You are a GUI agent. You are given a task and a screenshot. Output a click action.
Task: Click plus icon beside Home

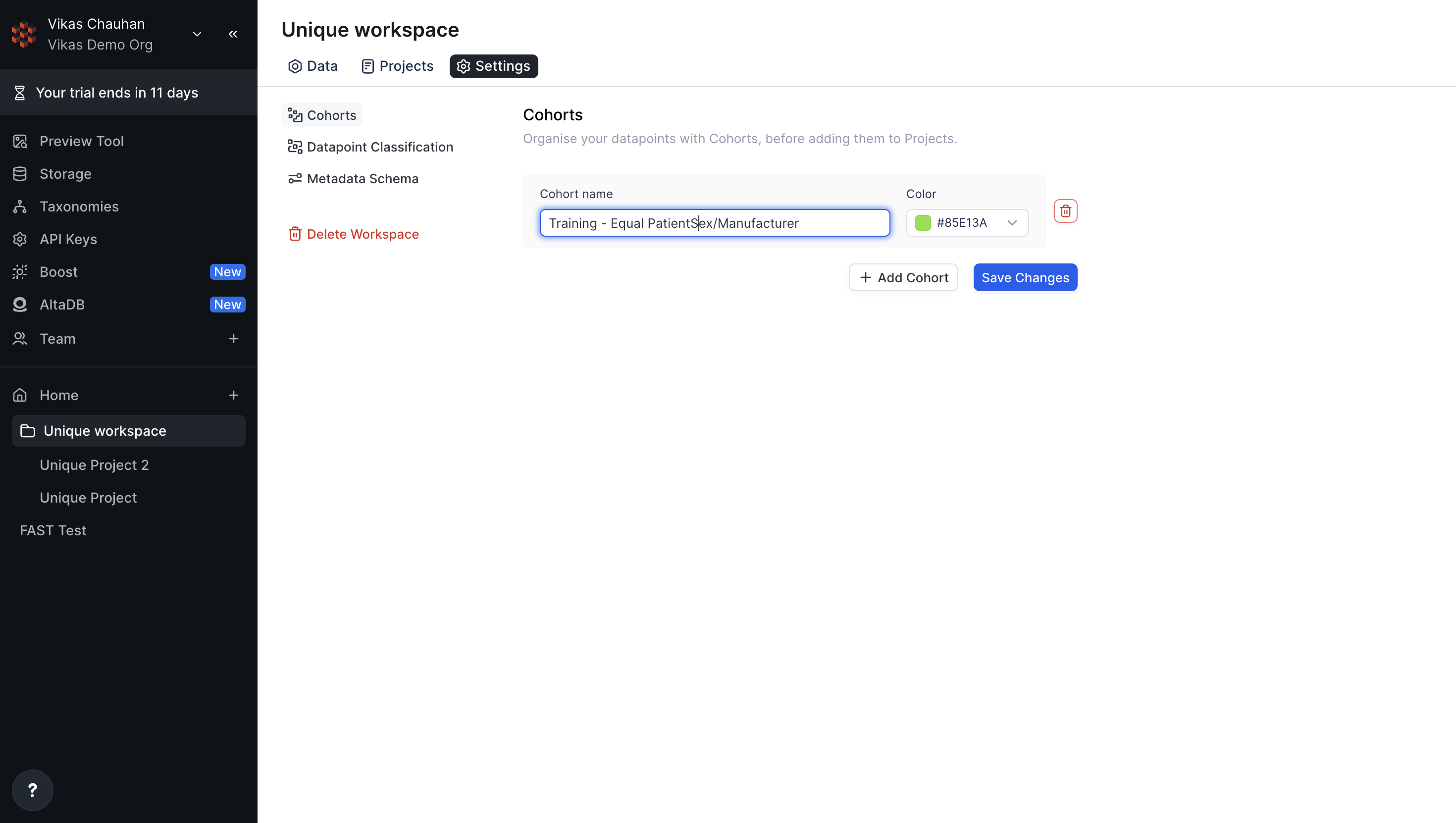tap(233, 395)
